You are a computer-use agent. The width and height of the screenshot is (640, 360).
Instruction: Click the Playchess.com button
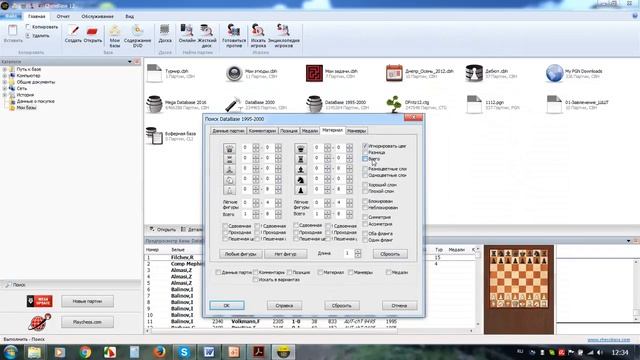tap(87, 322)
